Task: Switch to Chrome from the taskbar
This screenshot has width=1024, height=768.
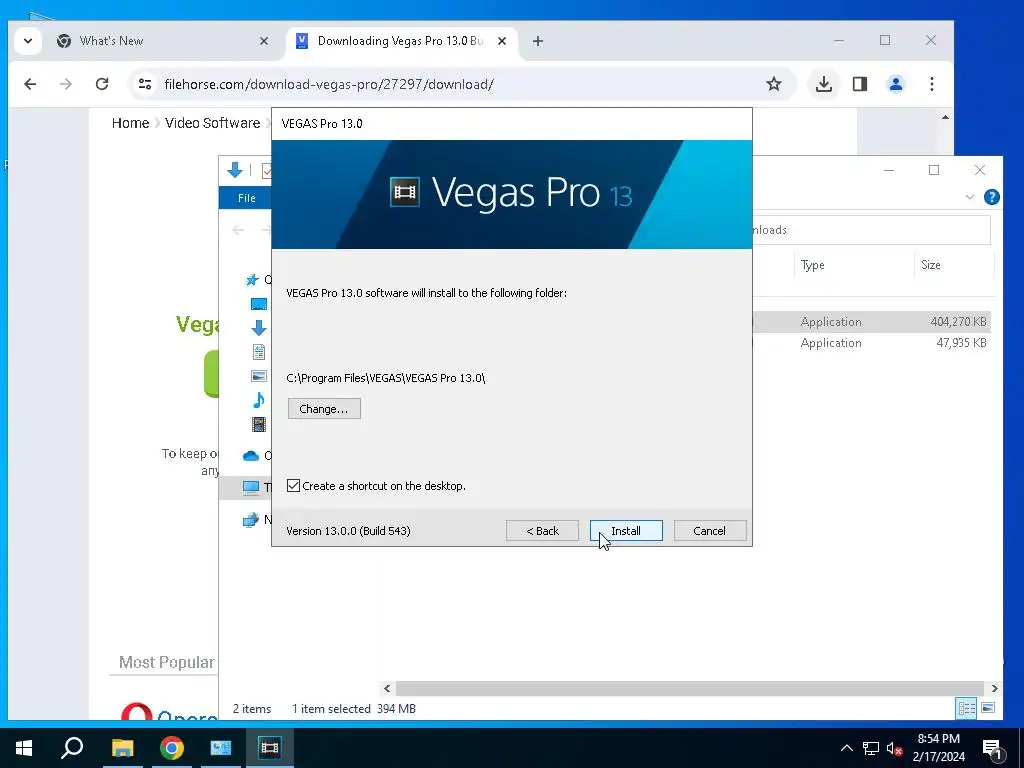Action: click(x=171, y=748)
